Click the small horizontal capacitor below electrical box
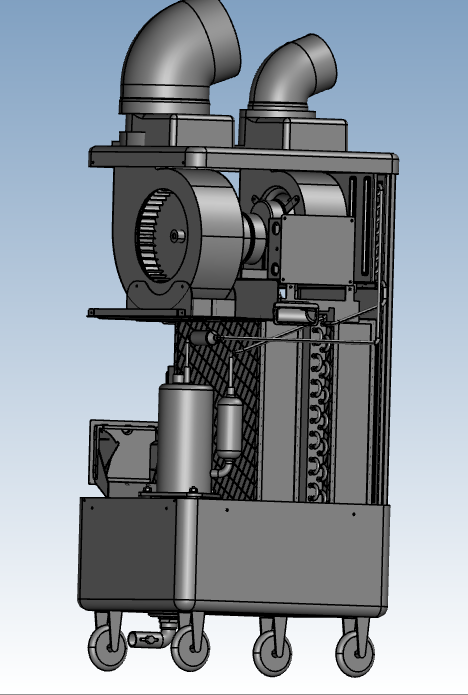This screenshot has height=695, width=468. [x=296, y=313]
